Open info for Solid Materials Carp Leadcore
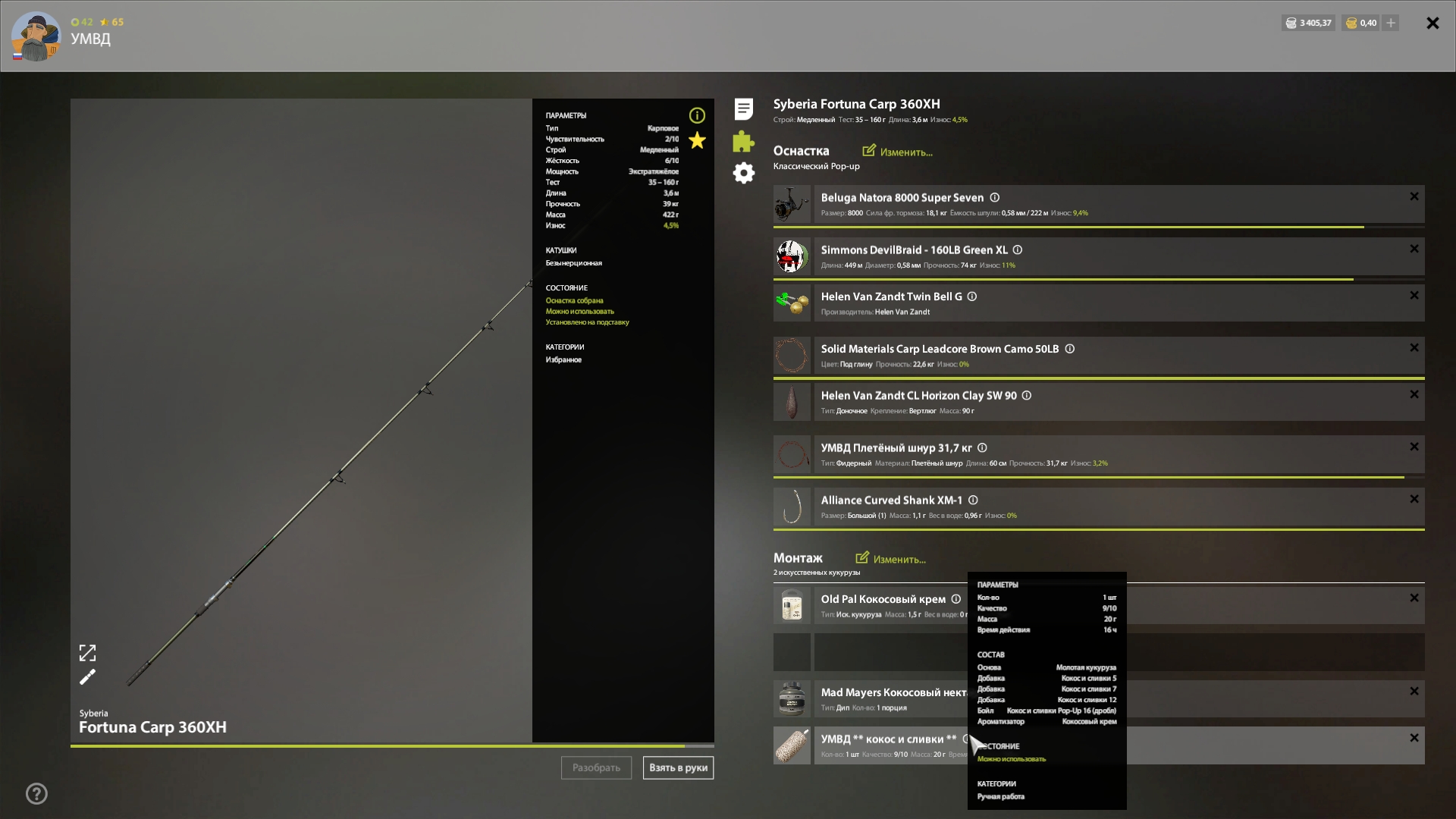This screenshot has width=1456, height=819. click(1069, 349)
